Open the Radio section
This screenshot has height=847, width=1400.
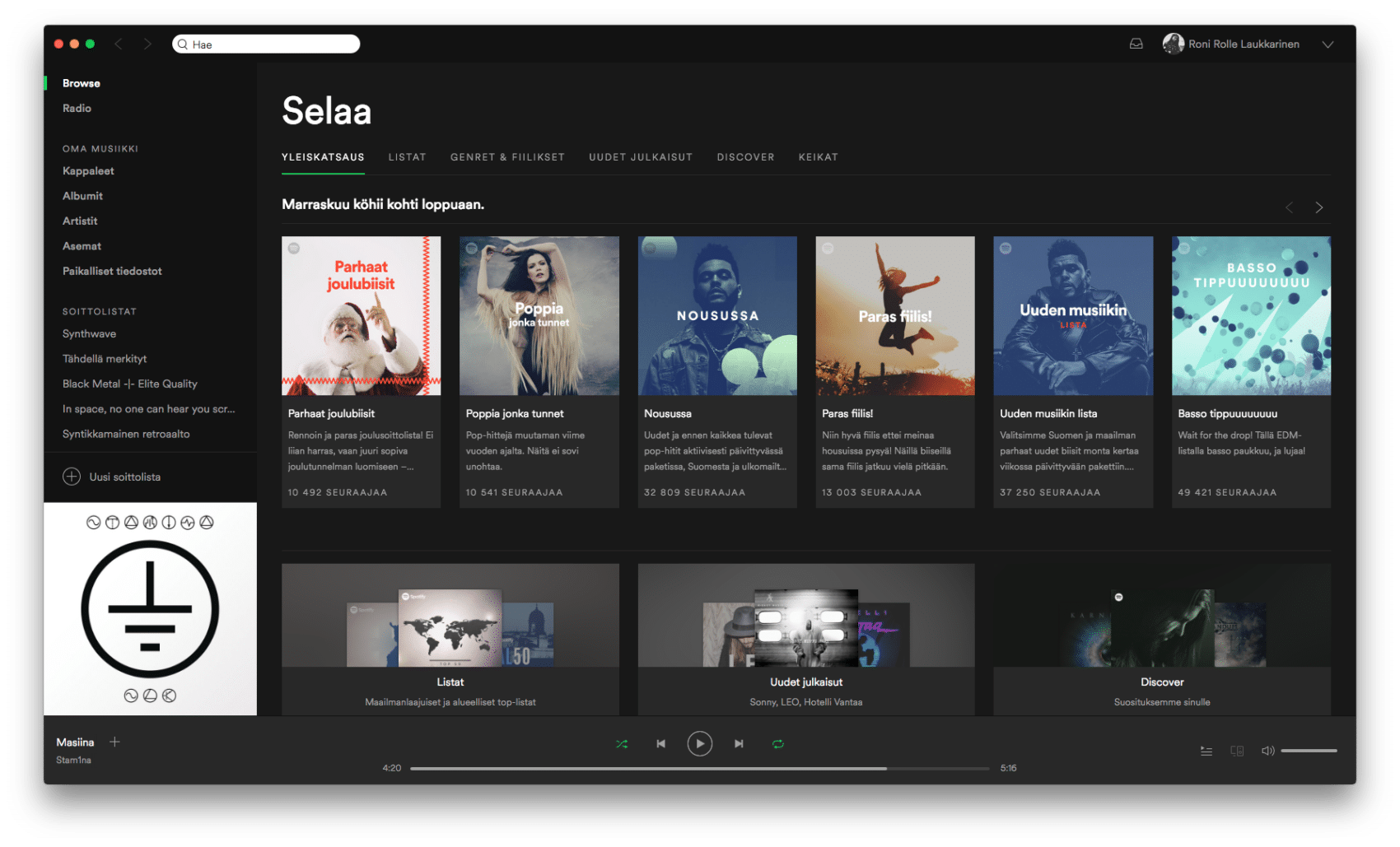tap(77, 108)
